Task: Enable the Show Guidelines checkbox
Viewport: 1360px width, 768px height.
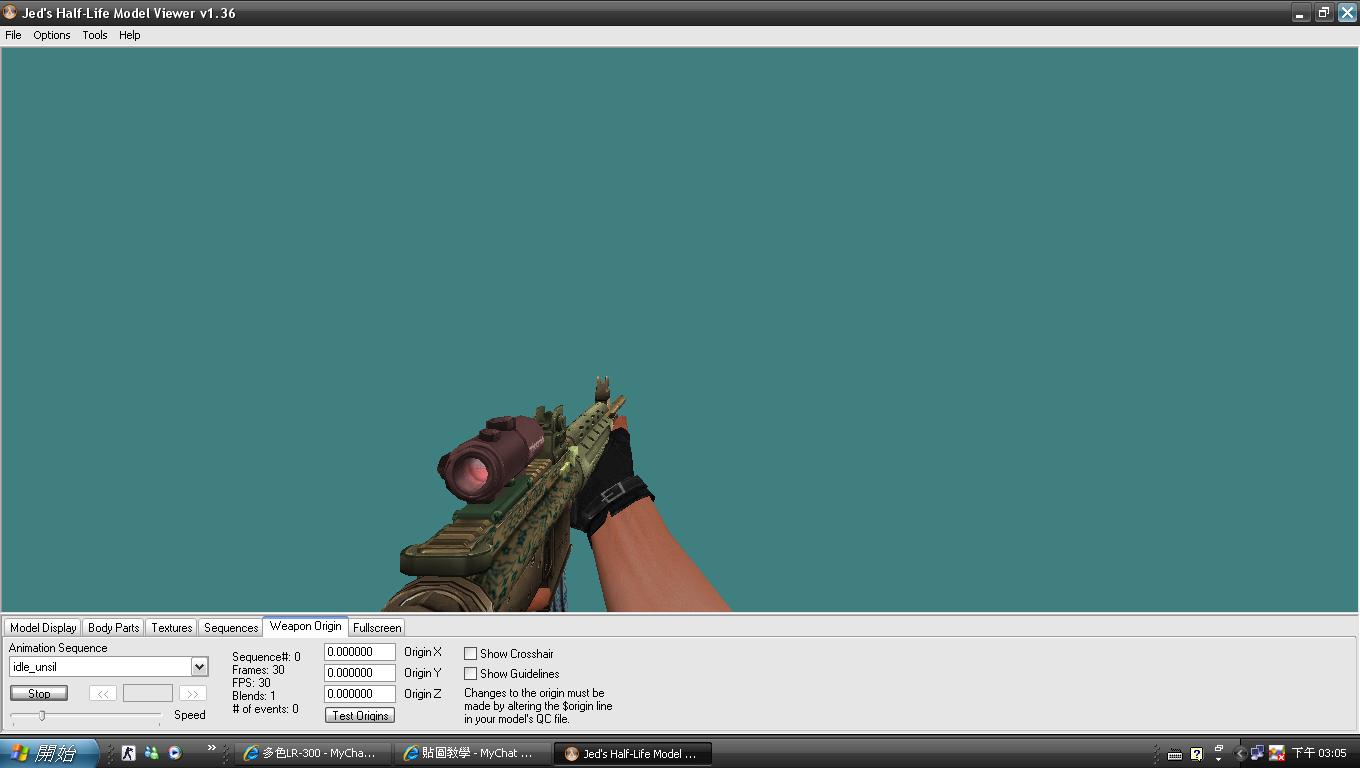Action: click(x=470, y=674)
